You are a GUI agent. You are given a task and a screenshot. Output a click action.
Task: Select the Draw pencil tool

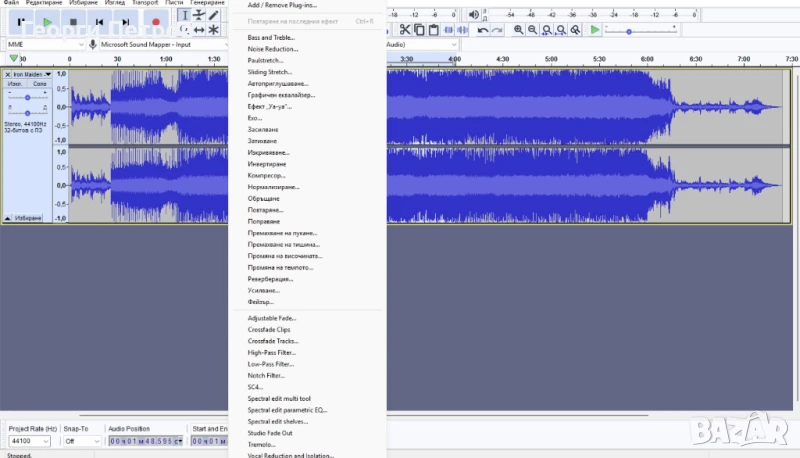(x=213, y=15)
